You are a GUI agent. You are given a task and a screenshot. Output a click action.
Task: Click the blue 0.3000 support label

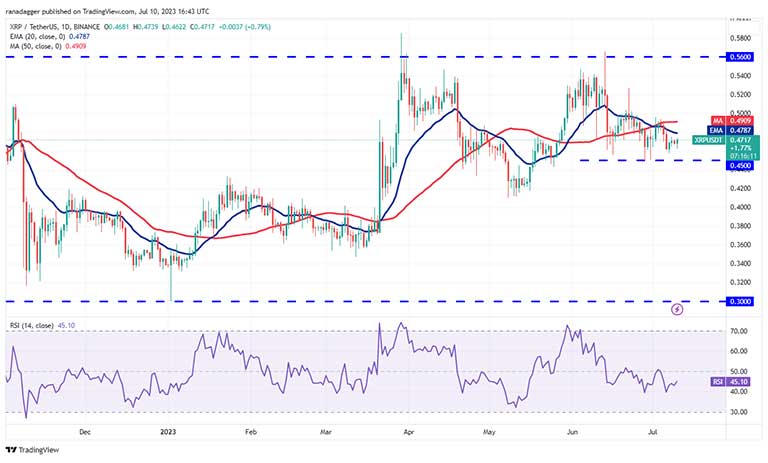(739, 301)
